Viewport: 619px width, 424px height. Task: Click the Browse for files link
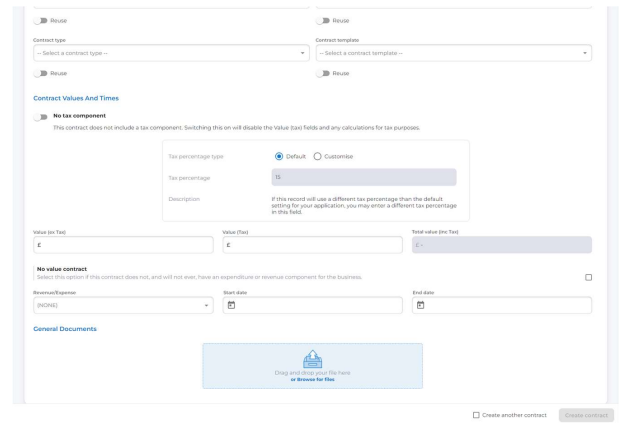[312, 379]
